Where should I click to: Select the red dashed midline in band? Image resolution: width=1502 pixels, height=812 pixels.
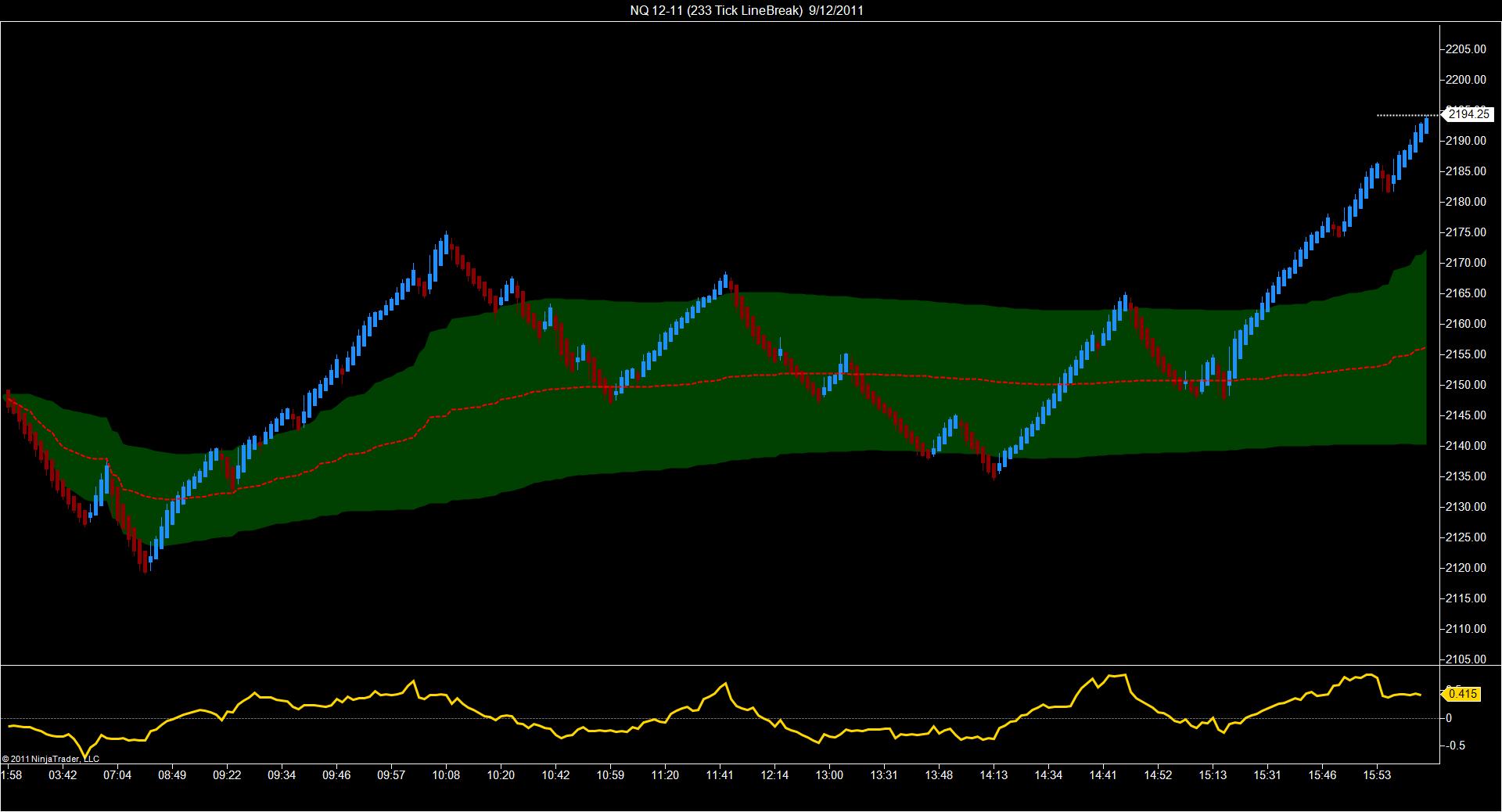click(x=704, y=379)
